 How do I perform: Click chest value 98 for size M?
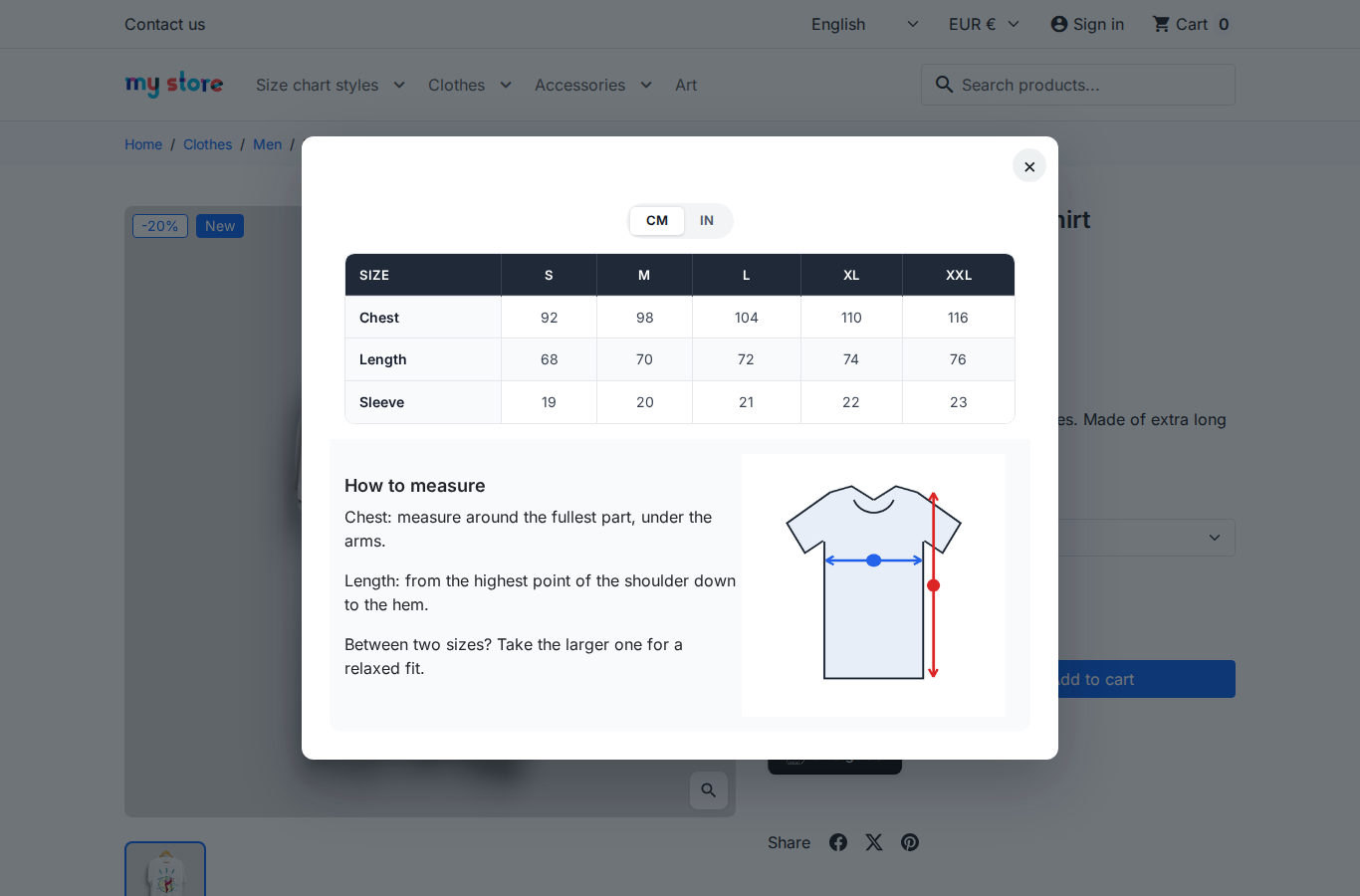645,318
